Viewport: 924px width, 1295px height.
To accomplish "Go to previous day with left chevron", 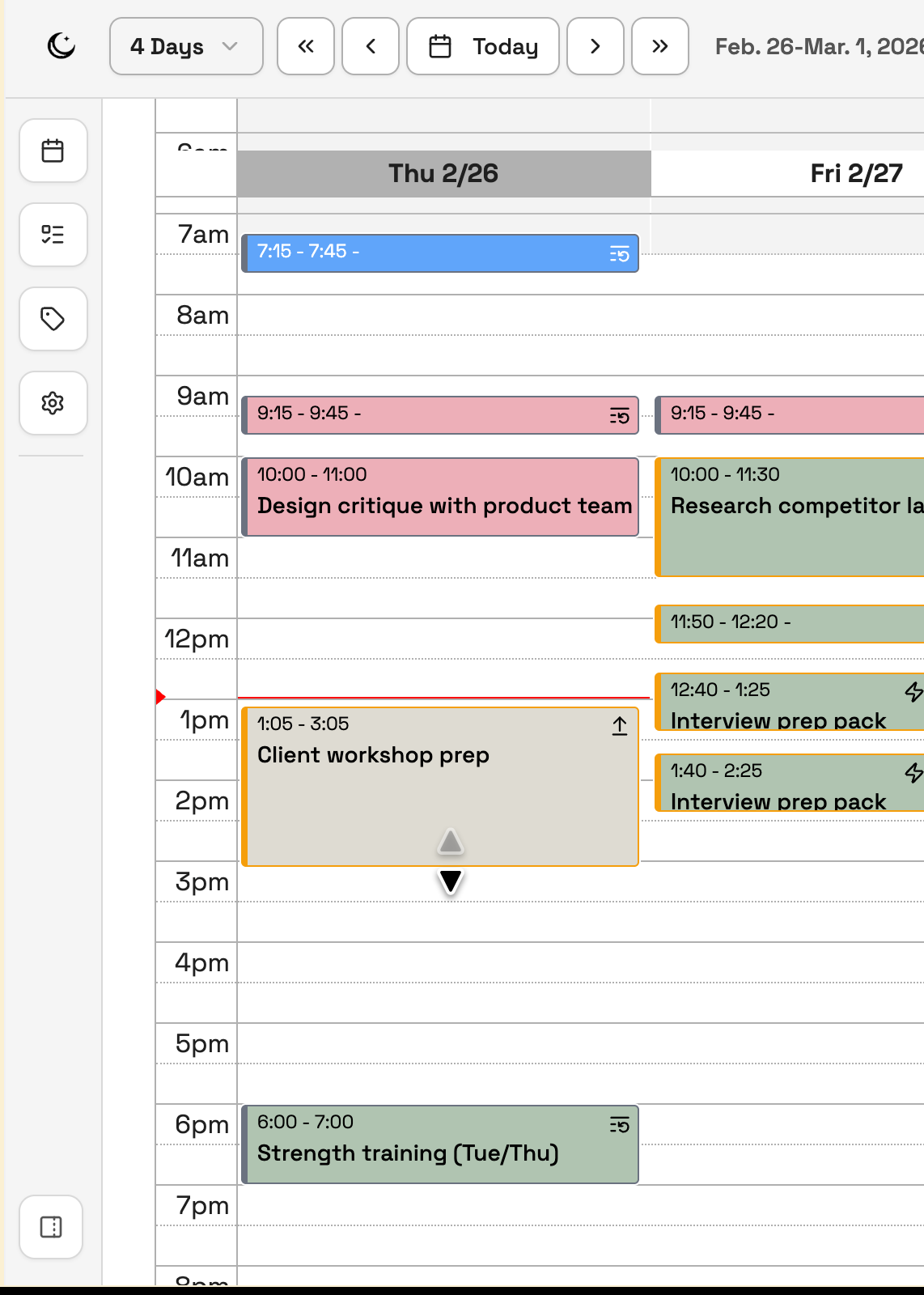I will [371, 46].
